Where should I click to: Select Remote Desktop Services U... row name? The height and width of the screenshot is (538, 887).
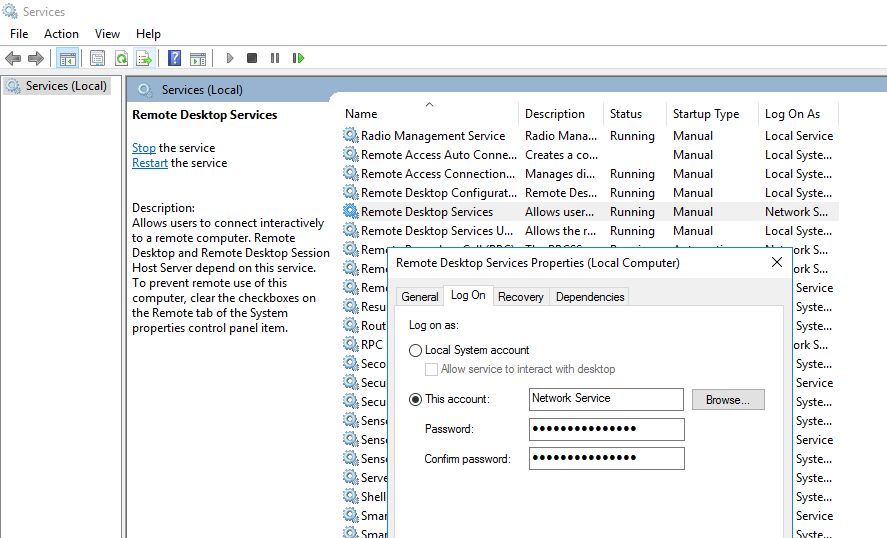pos(437,231)
